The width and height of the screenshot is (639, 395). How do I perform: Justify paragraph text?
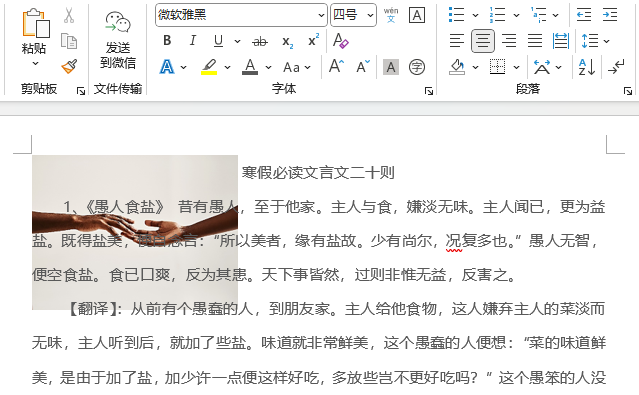(535, 41)
